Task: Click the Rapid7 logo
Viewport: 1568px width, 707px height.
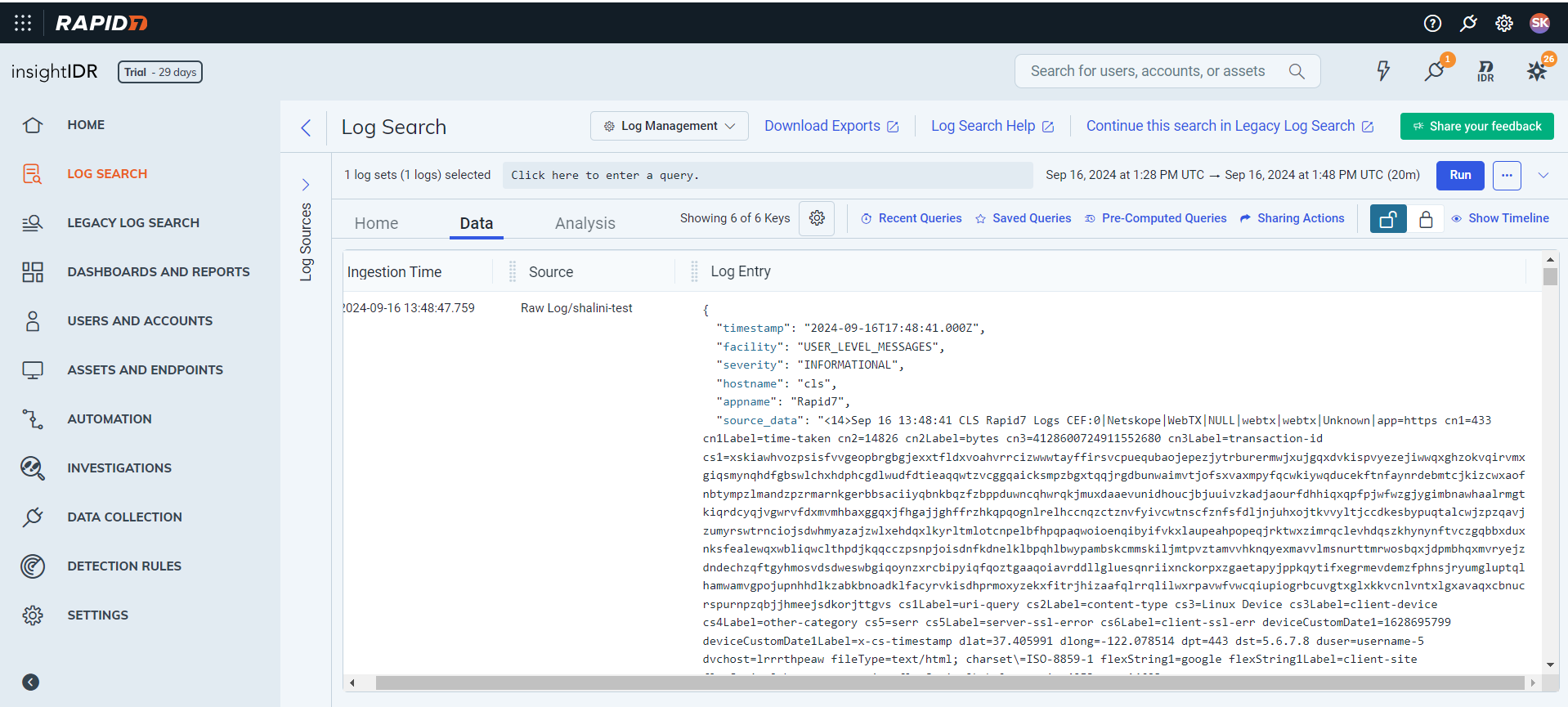Action: click(x=101, y=23)
